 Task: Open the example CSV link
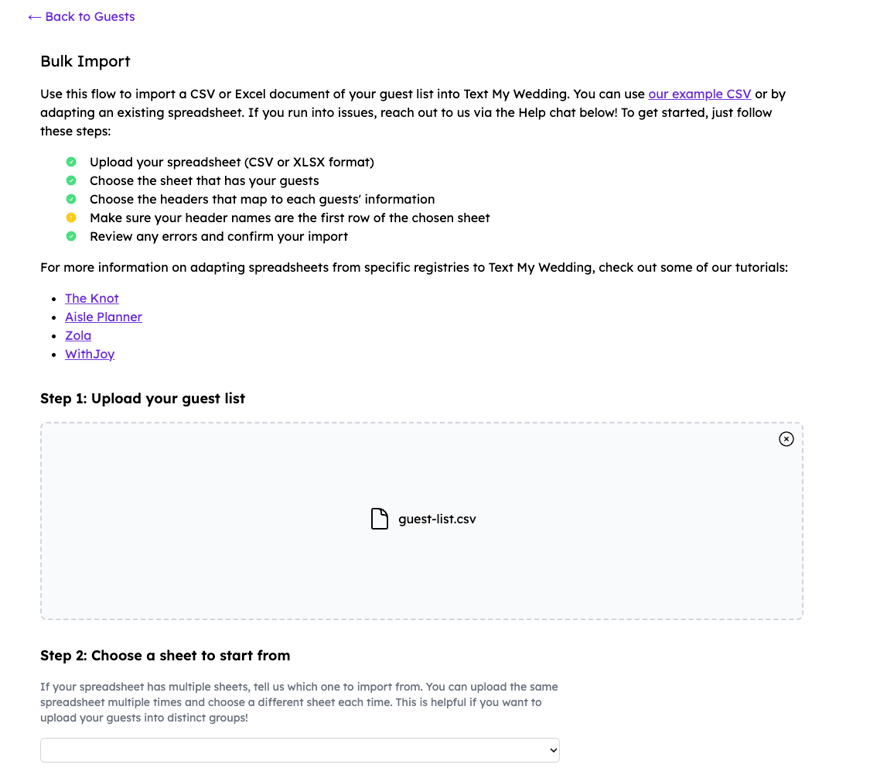tap(699, 94)
